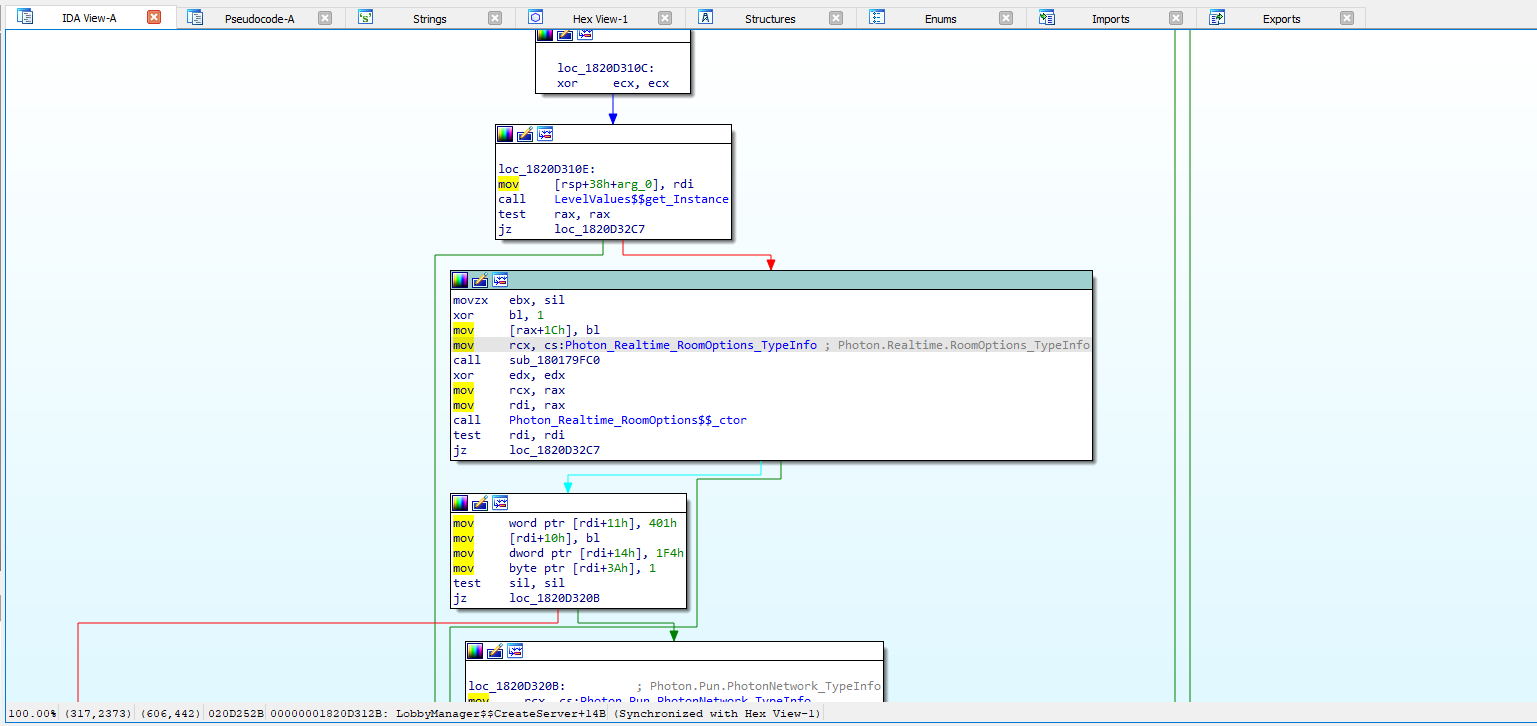Screen dimensions: 1537x726
Task: Click the Enums tab icon
Action: click(x=877, y=17)
